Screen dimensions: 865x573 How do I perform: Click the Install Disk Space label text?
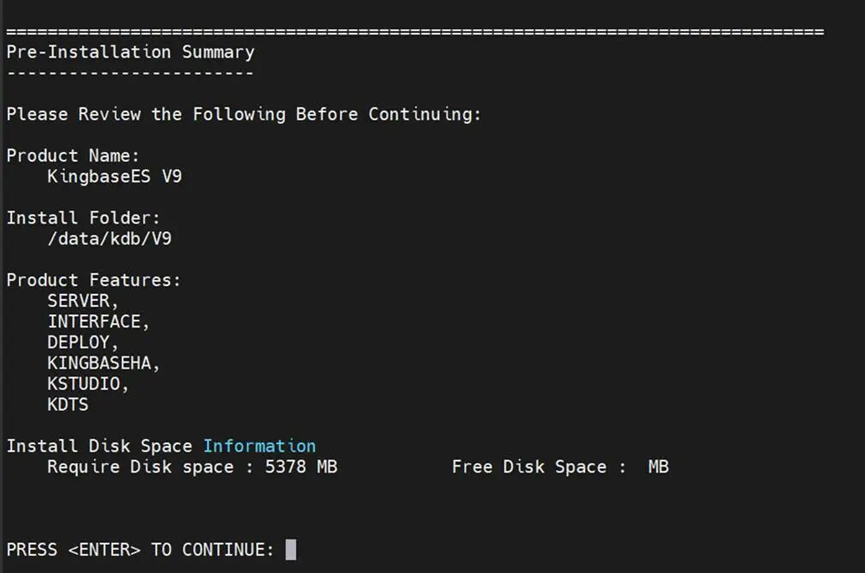(100, 446)
